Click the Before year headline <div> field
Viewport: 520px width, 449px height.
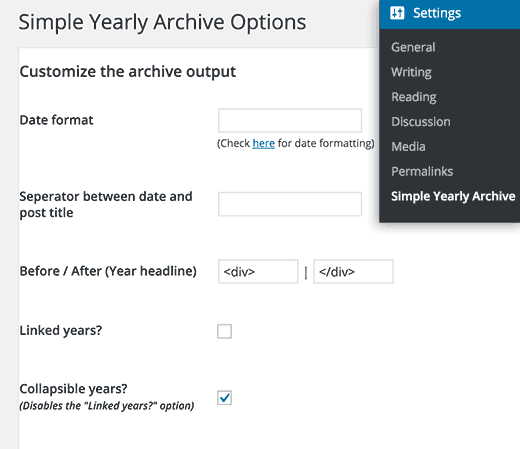click(x=258, y=272)
